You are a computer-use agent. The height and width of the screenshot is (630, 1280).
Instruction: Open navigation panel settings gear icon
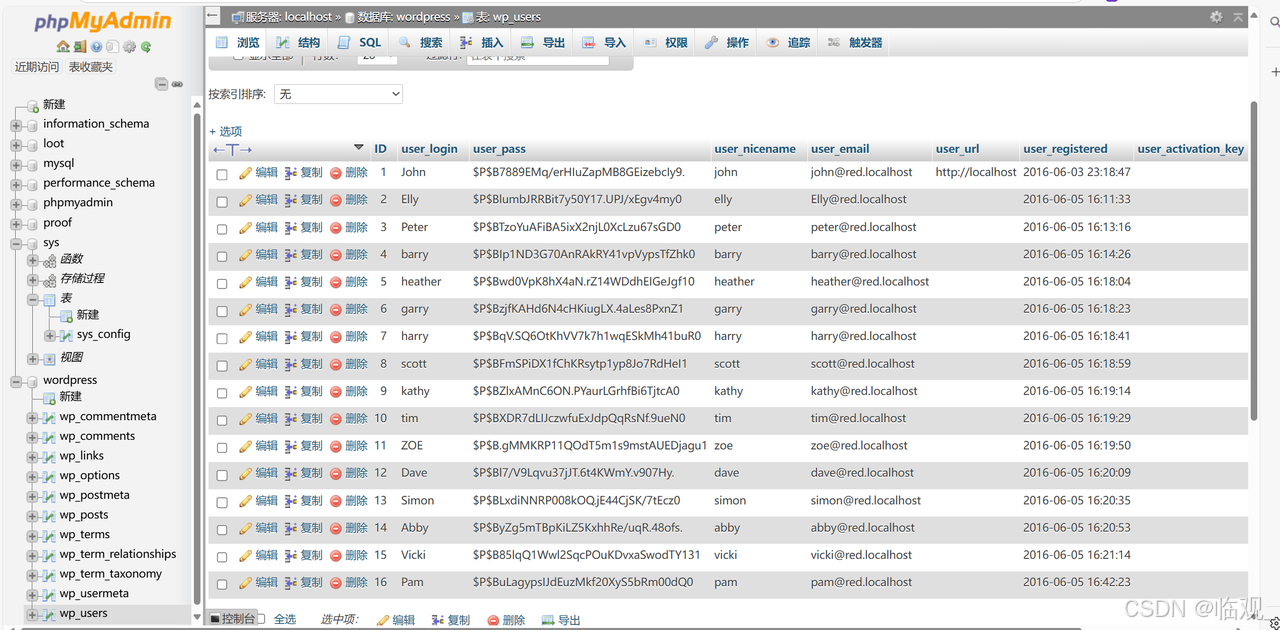(129, 47)
